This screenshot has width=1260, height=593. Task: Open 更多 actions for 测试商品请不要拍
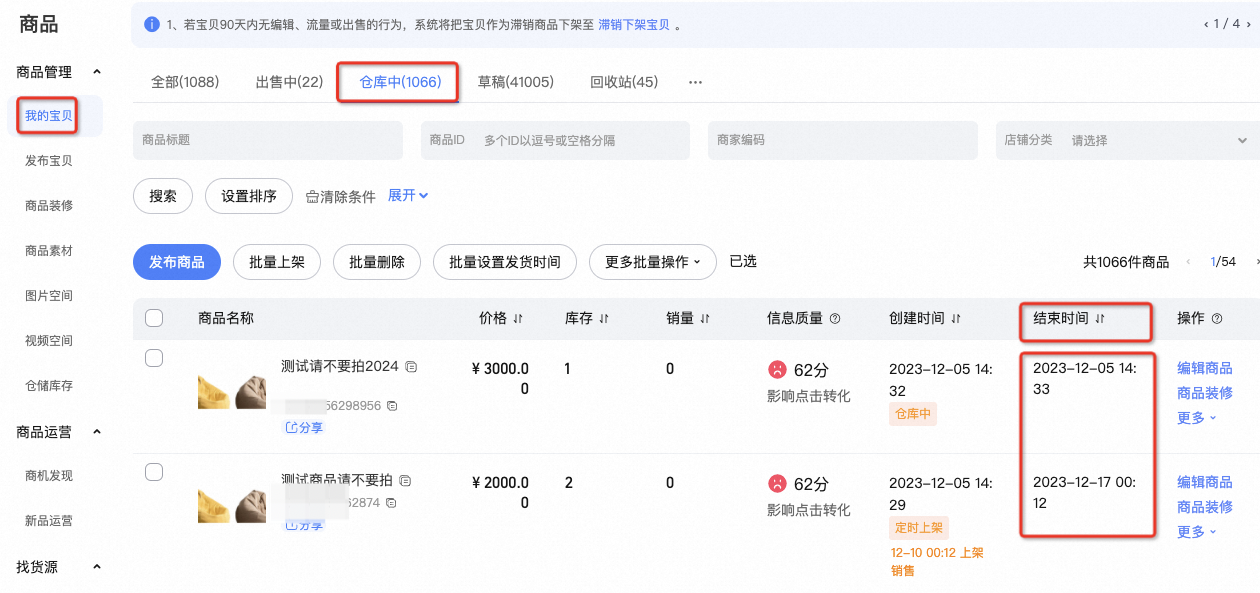click(1197, 532)
